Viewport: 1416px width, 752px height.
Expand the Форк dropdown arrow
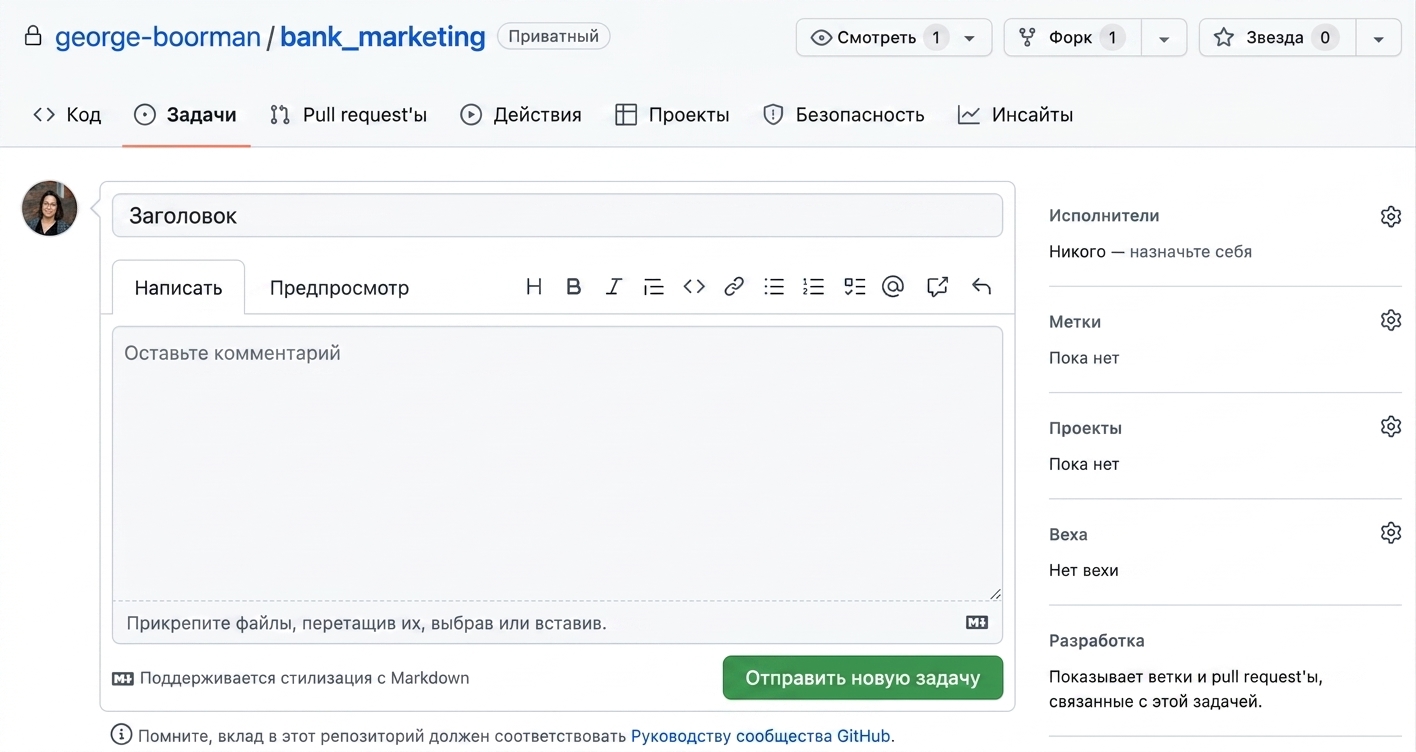[x=1164, y=38]
